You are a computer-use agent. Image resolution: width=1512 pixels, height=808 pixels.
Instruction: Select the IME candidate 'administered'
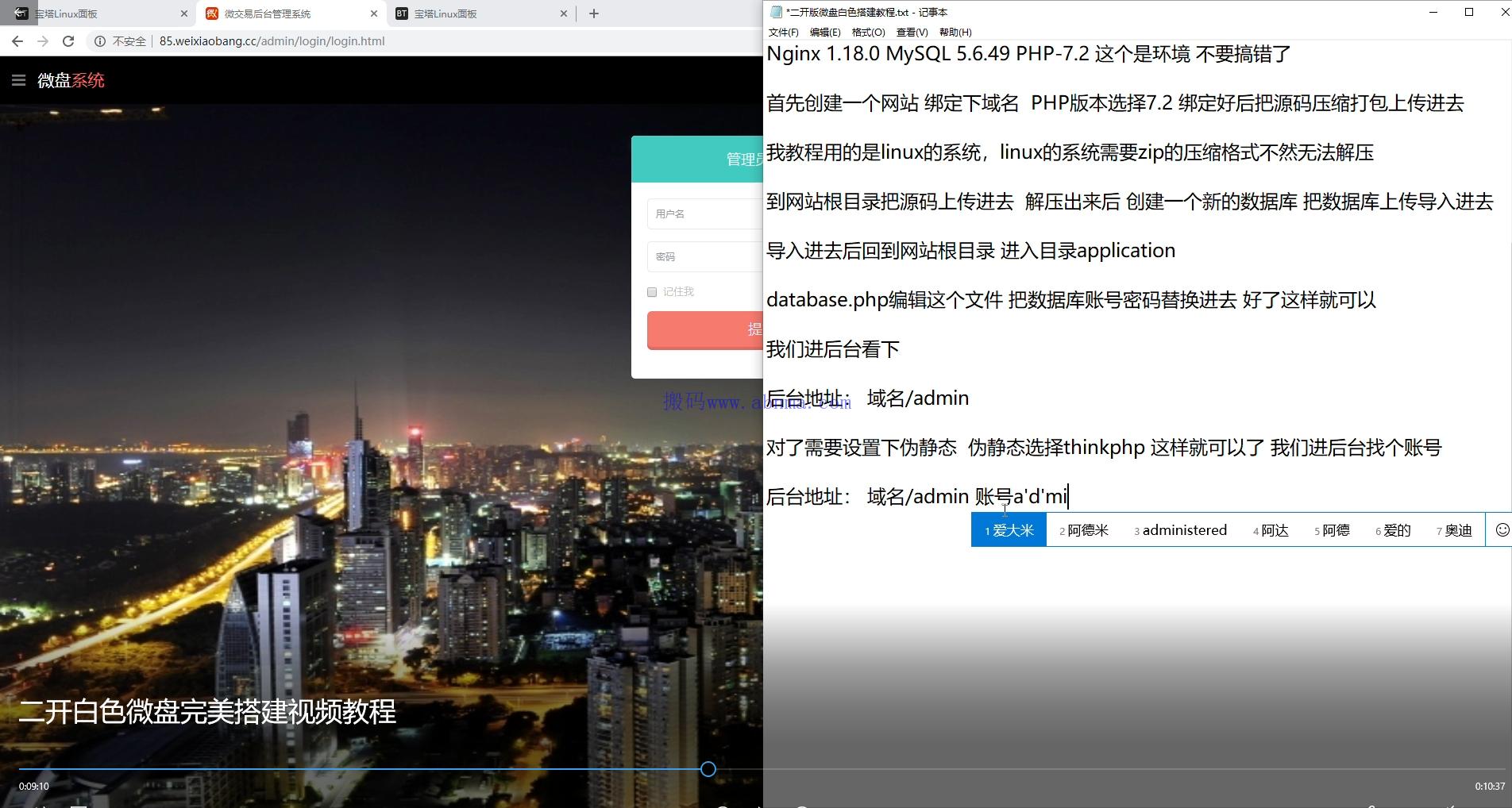click(x=1181, y=530)
